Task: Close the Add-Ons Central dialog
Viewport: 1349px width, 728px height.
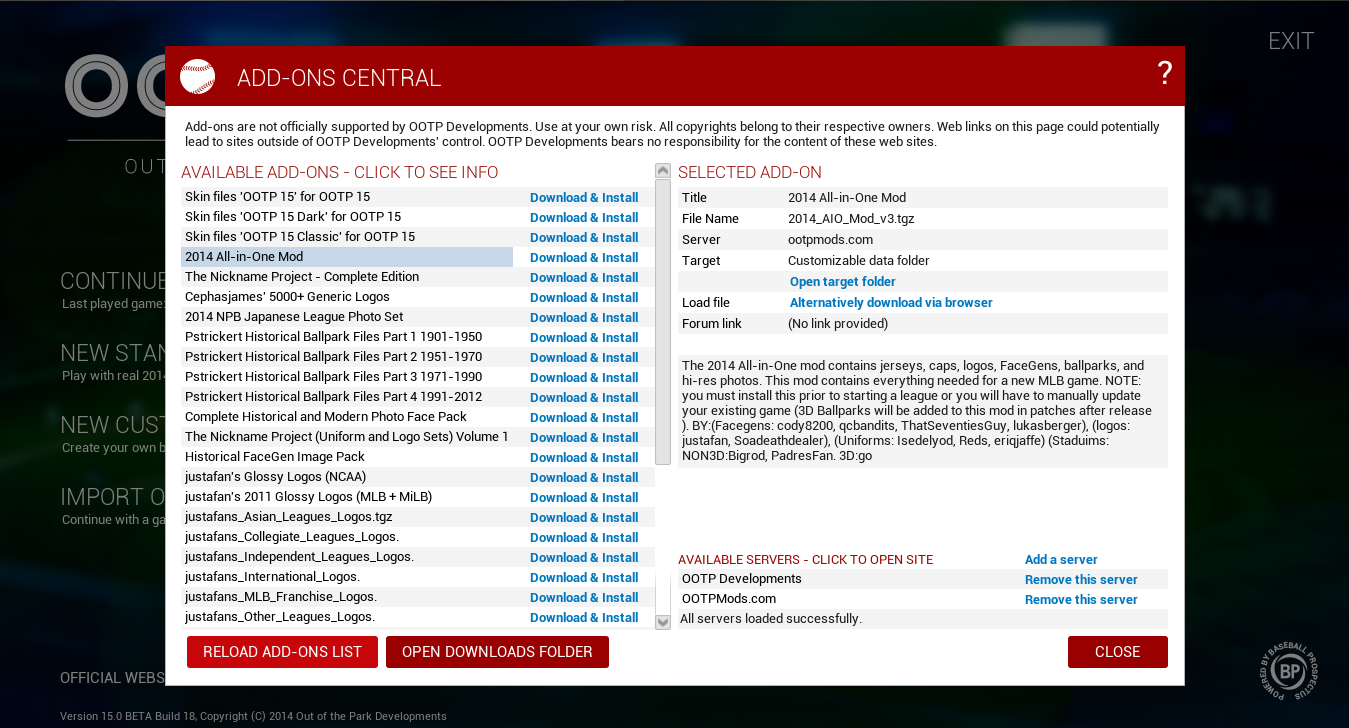Action: [x=1117, y=651]
